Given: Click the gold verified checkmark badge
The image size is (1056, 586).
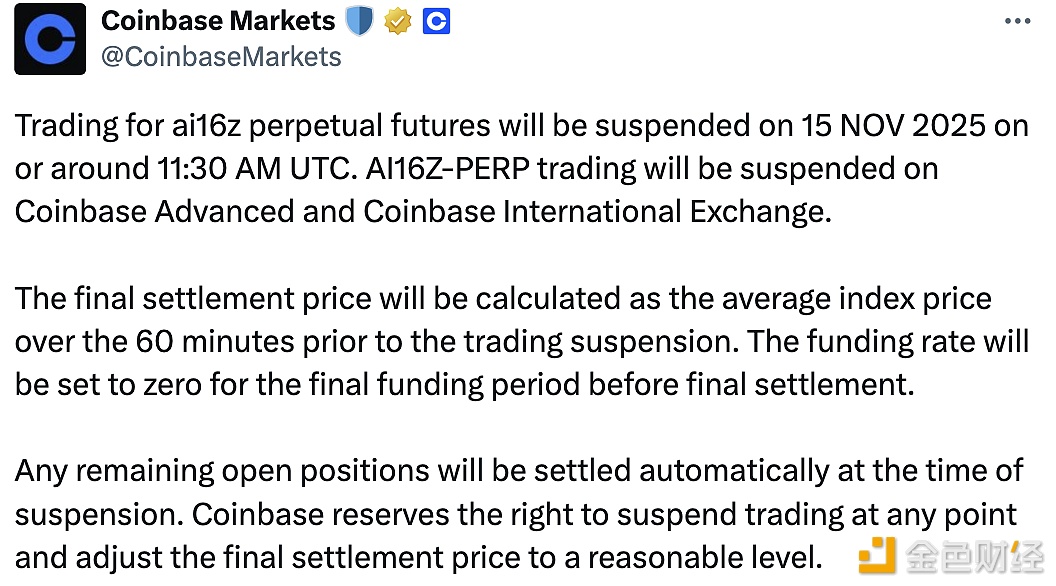Looking at the screenshot, I should (398, 20).
